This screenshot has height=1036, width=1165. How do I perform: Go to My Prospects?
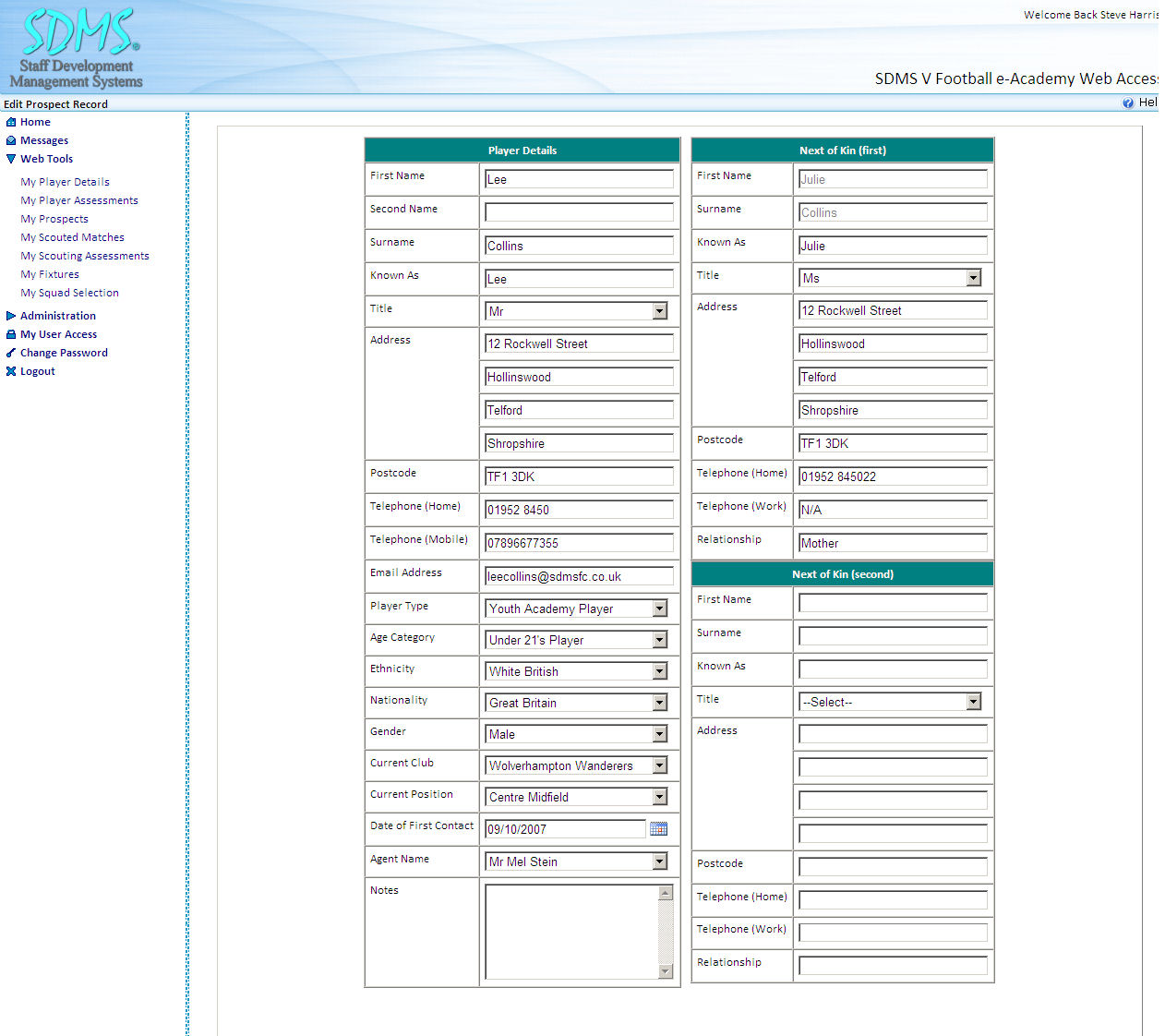pos(54,219)
